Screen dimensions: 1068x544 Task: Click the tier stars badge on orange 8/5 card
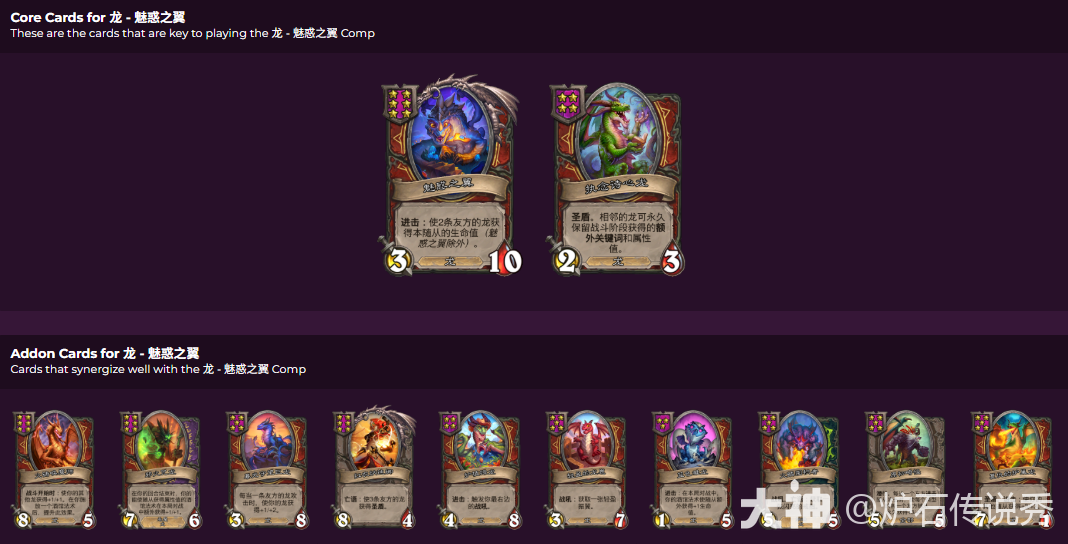point(23,422)
